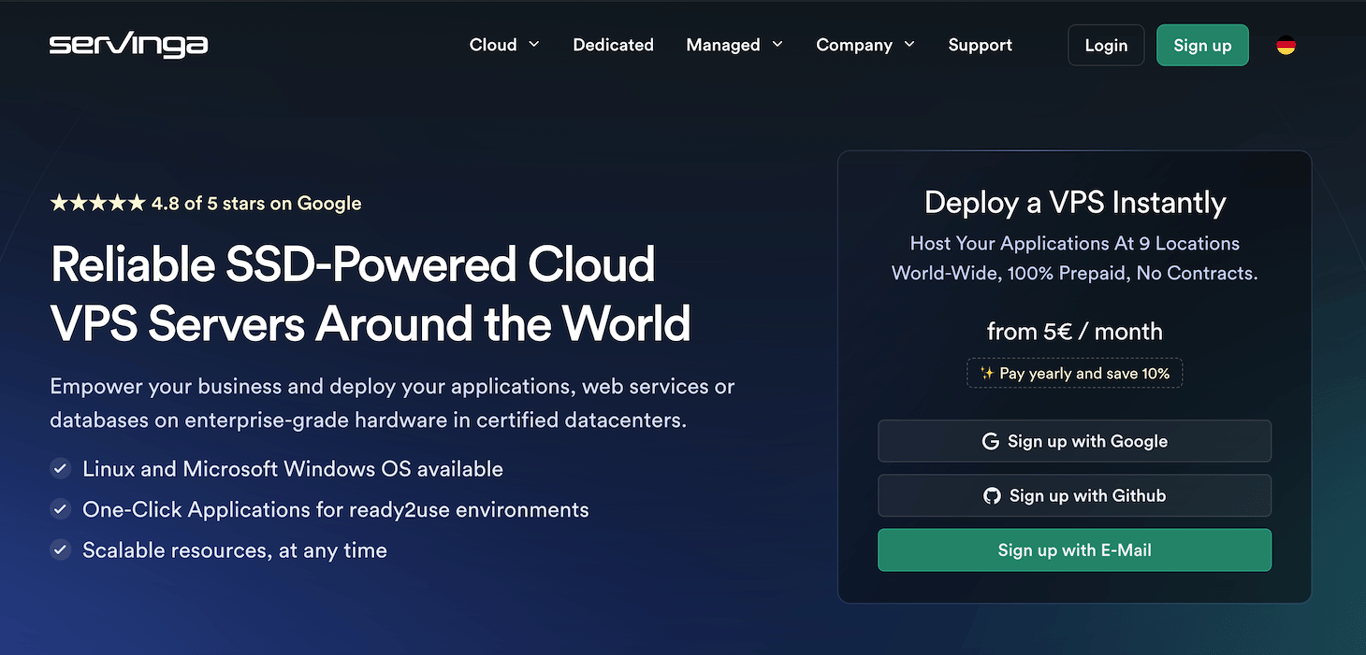Screen dimensions: 1366x655
Task: Click the 4.8 of 5 stars Google rating text
Action: [256, 202]
